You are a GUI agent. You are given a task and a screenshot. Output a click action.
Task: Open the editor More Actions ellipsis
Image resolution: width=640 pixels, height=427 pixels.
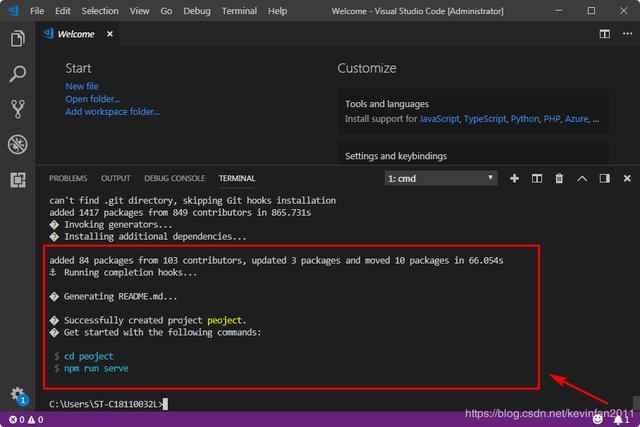(627, 34)
